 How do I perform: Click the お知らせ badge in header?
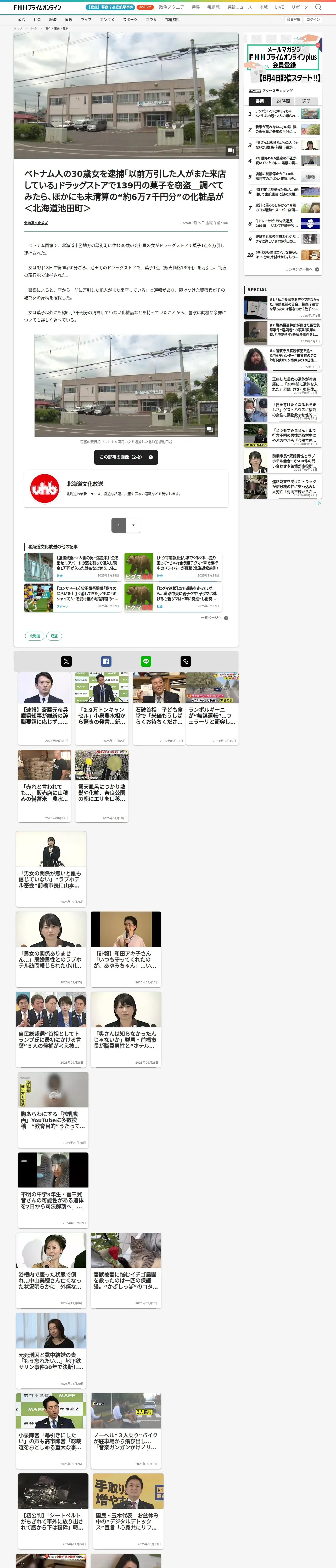[x=145, y=7]
